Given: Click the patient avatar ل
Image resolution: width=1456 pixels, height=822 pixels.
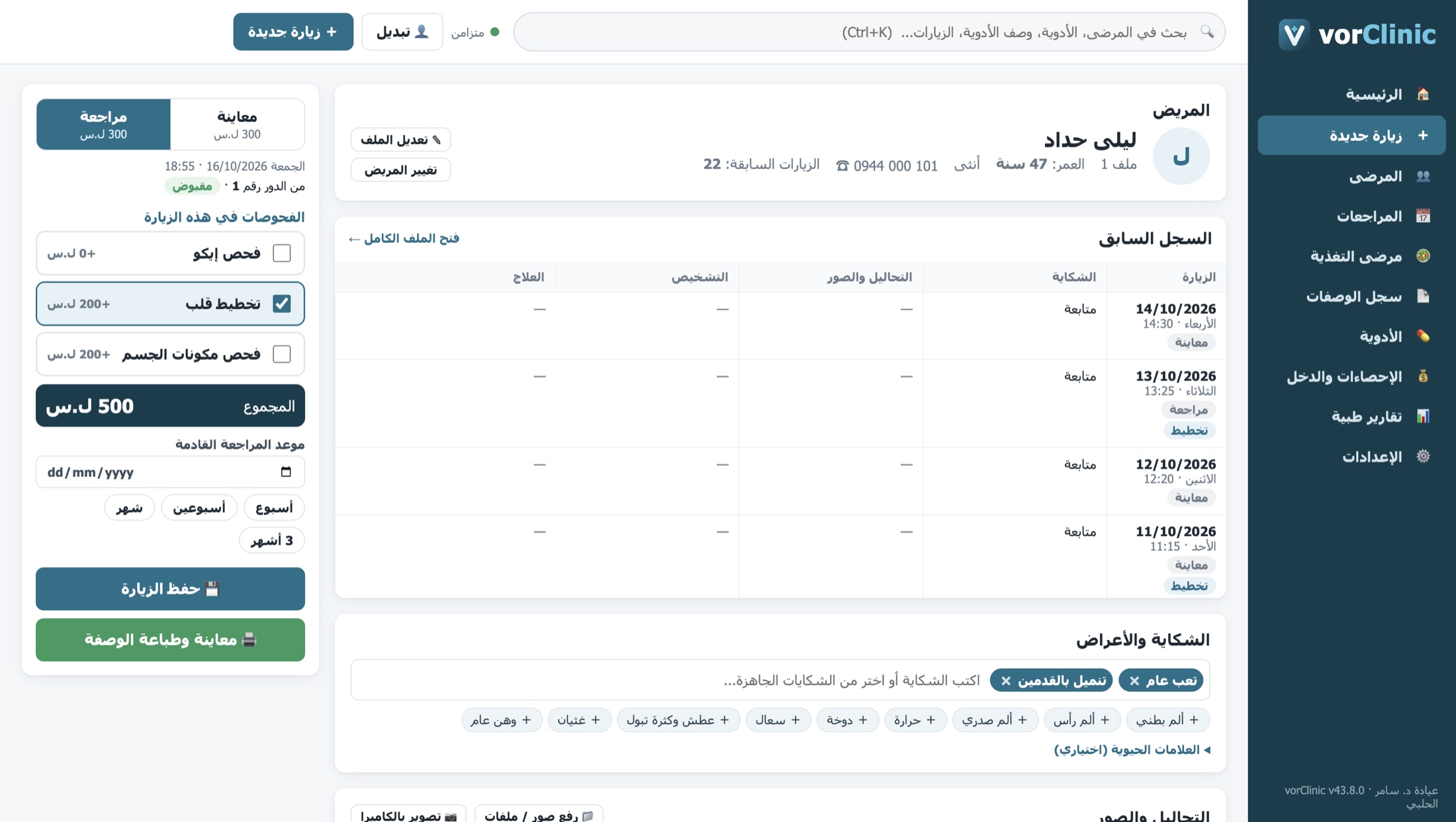Looking at the screenshot, I should (x=1181, y=156).
